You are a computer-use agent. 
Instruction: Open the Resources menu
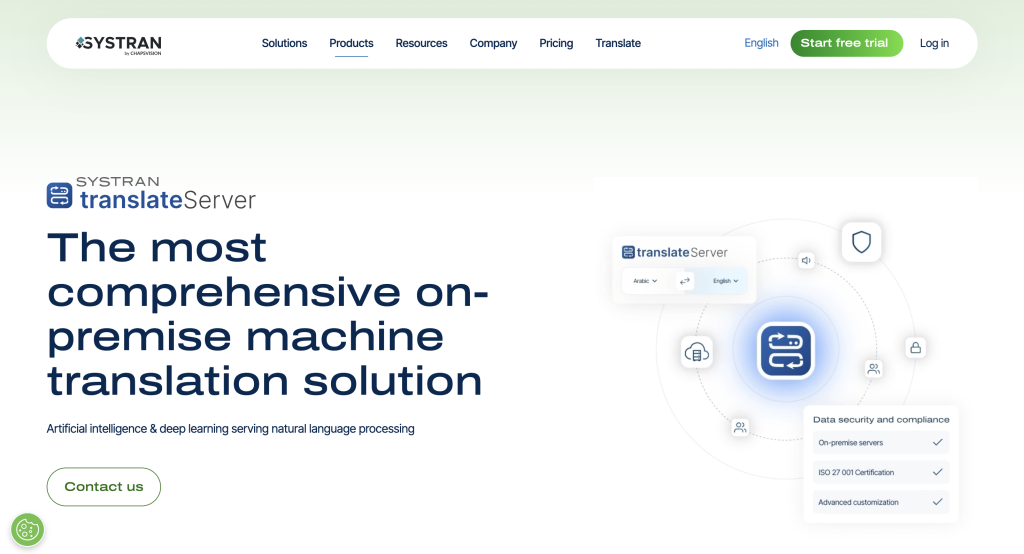421,43
